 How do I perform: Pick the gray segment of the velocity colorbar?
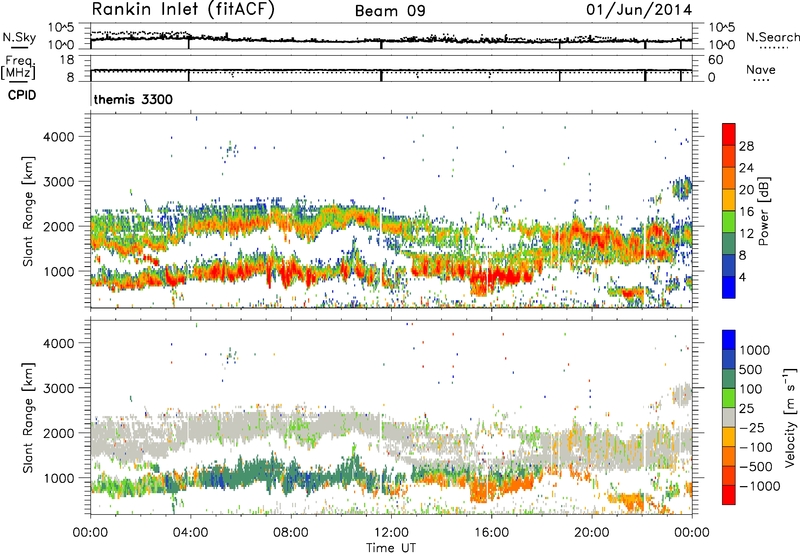(x=729, y=418)
